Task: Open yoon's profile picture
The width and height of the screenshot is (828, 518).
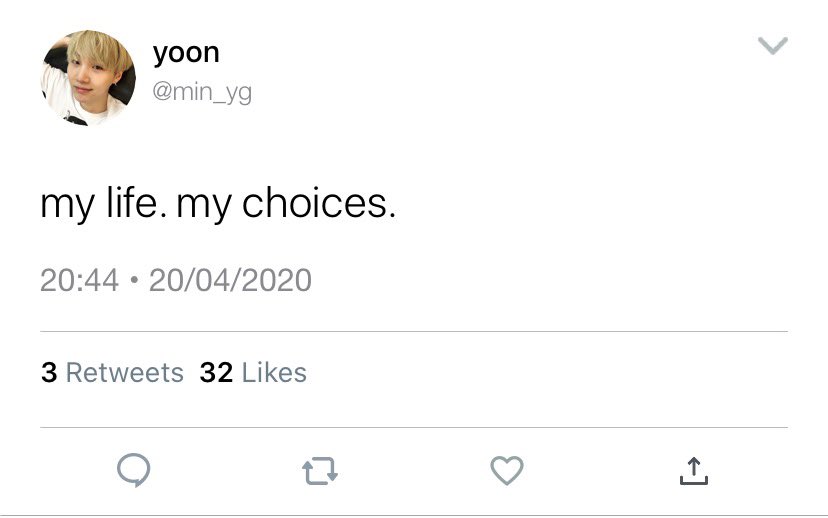Action: pos(88,78)
